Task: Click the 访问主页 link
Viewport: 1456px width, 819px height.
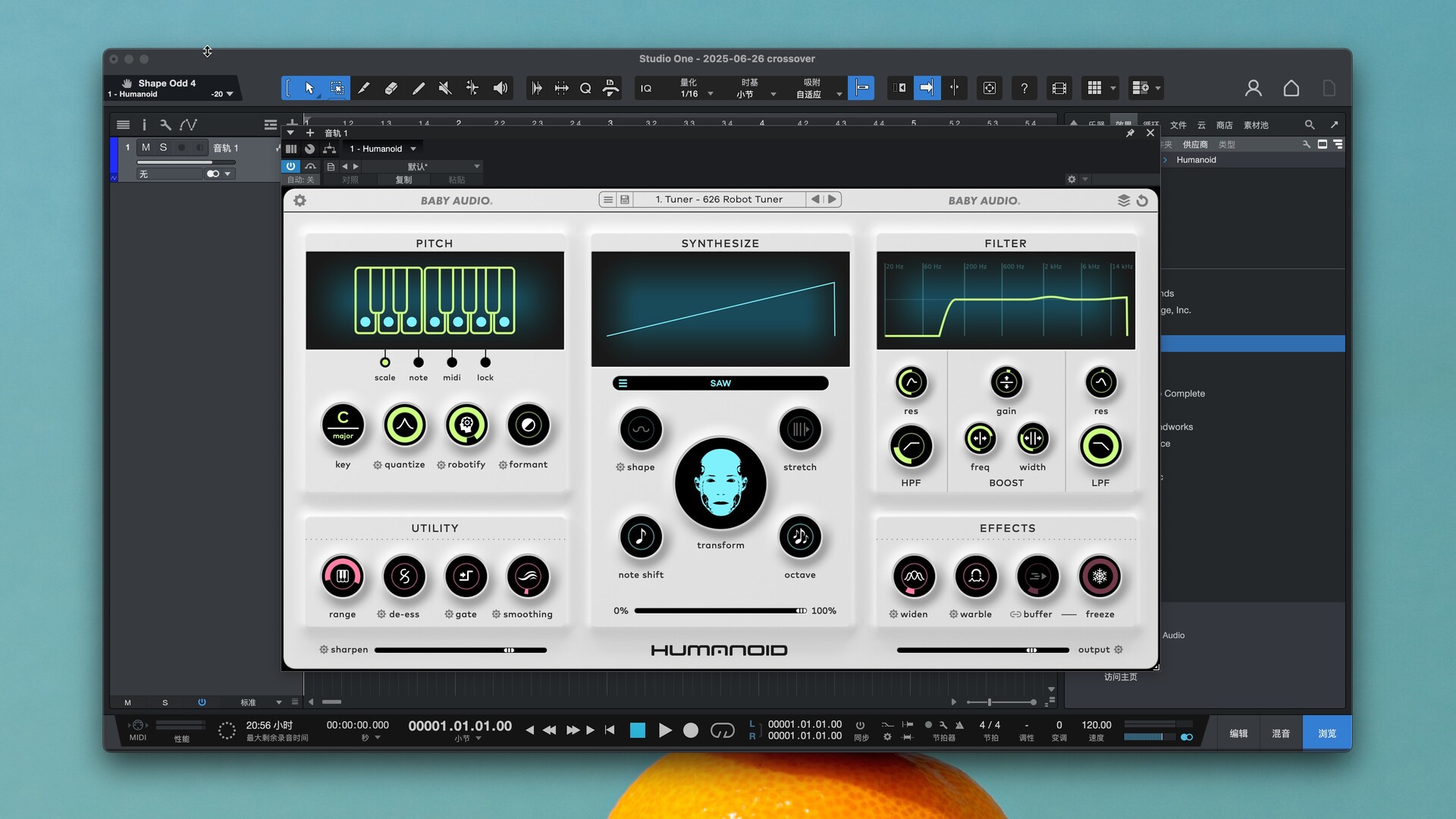Action: coord(1120,677)
